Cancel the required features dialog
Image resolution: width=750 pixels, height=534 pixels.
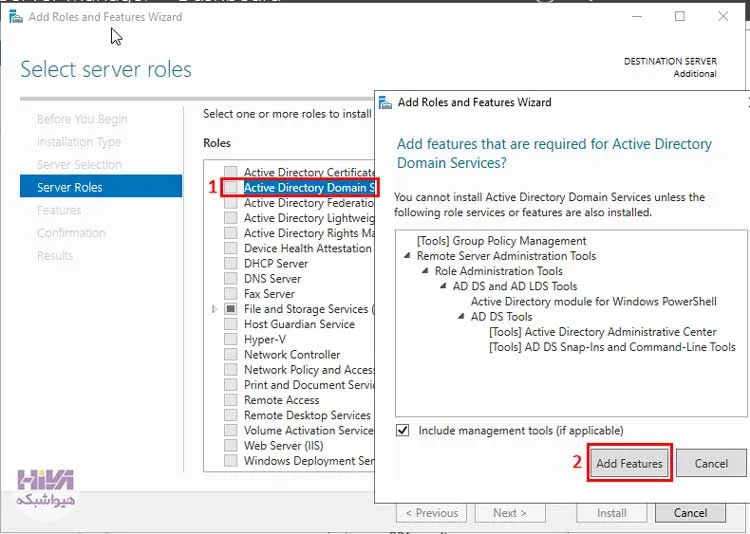pyautogui.click(x=711, y=463)
